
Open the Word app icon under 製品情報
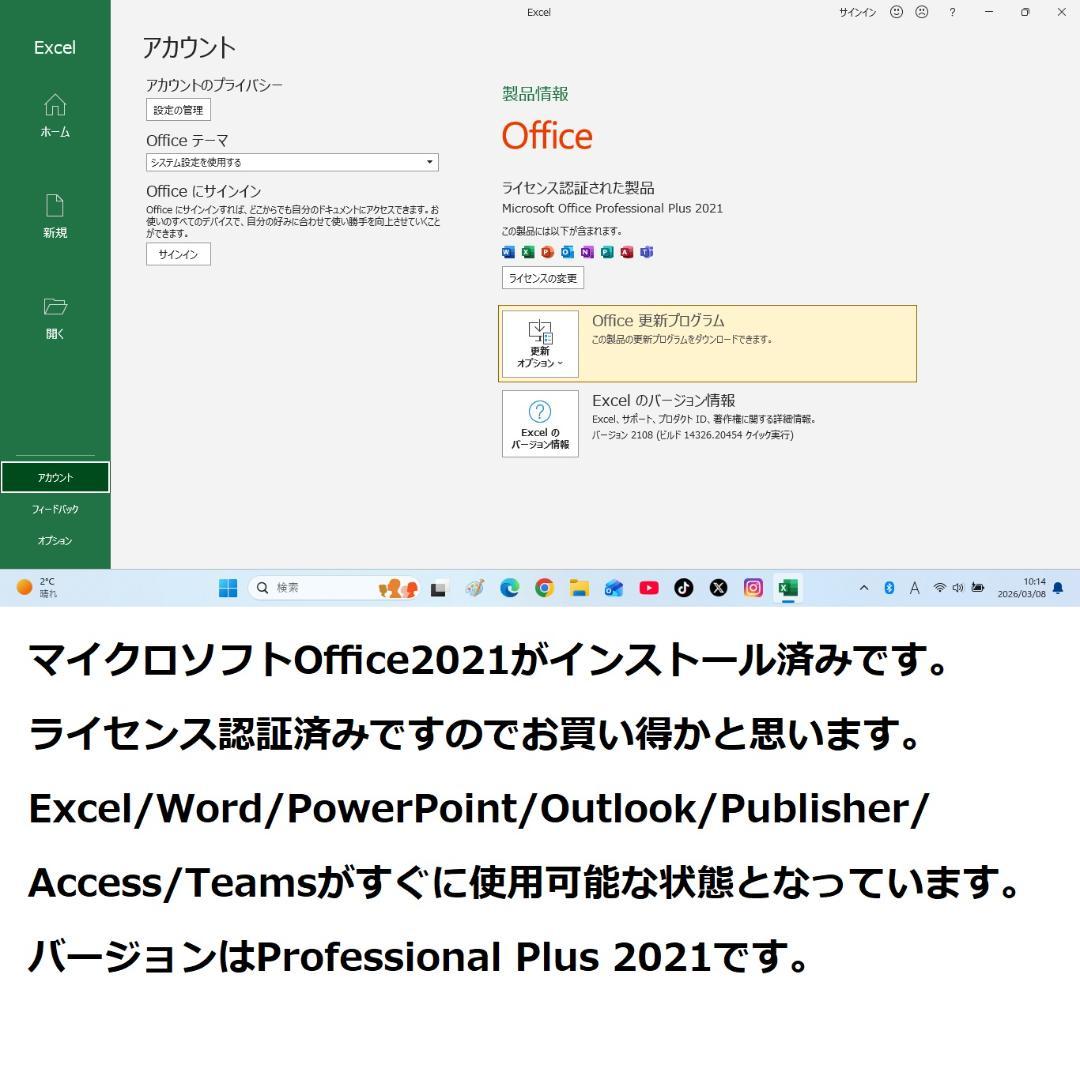point(508,252)
